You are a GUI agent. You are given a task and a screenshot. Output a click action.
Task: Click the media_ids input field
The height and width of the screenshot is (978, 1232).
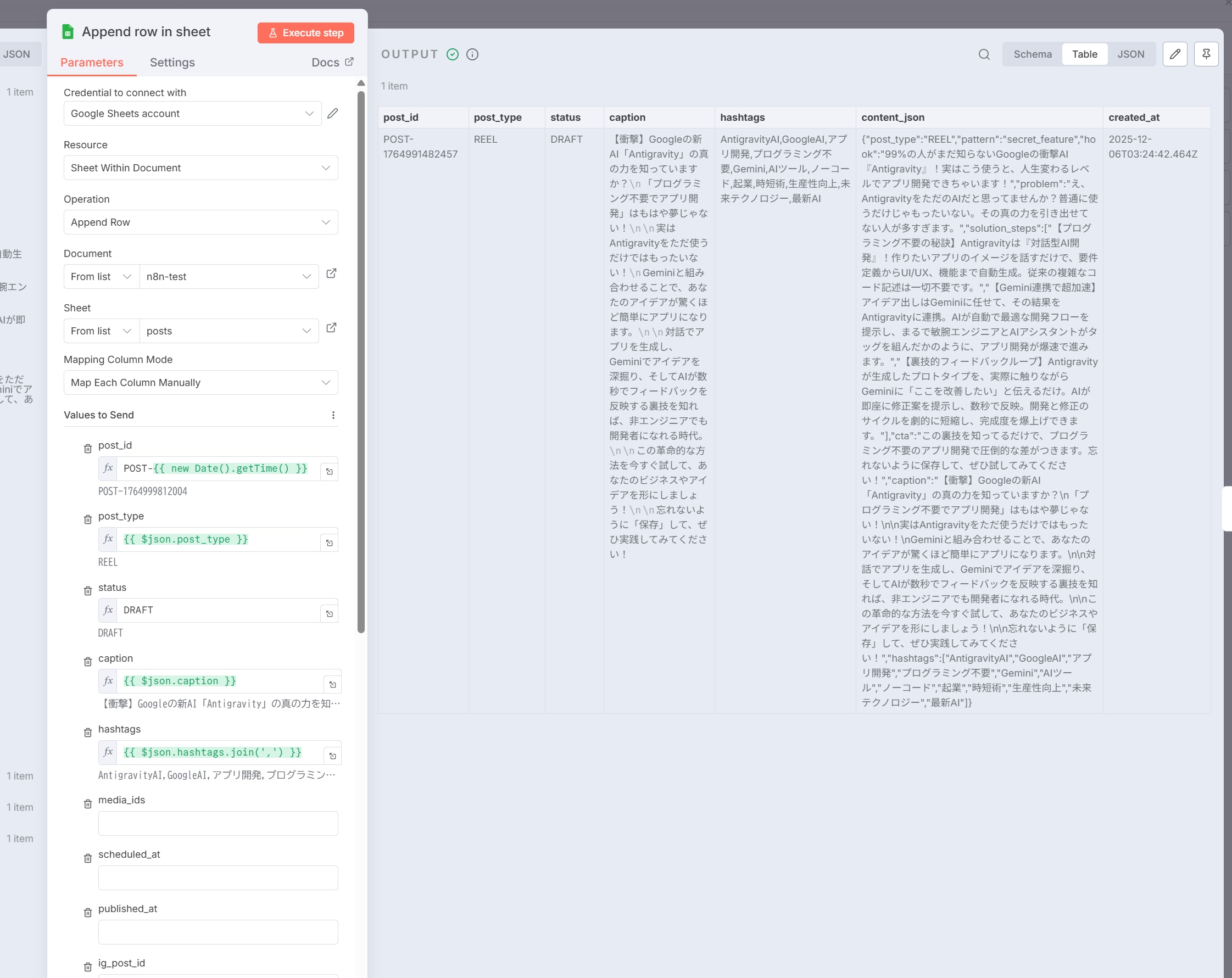218,823
